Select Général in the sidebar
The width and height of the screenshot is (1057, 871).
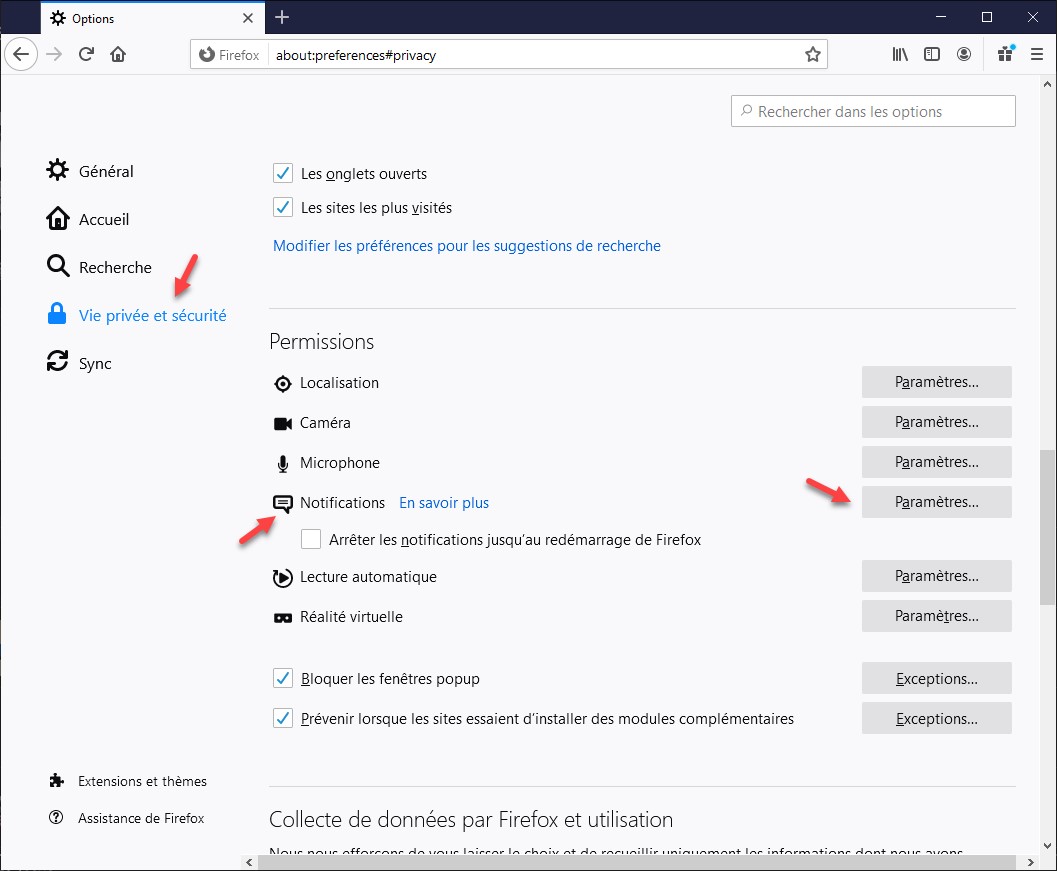[105, 171]
